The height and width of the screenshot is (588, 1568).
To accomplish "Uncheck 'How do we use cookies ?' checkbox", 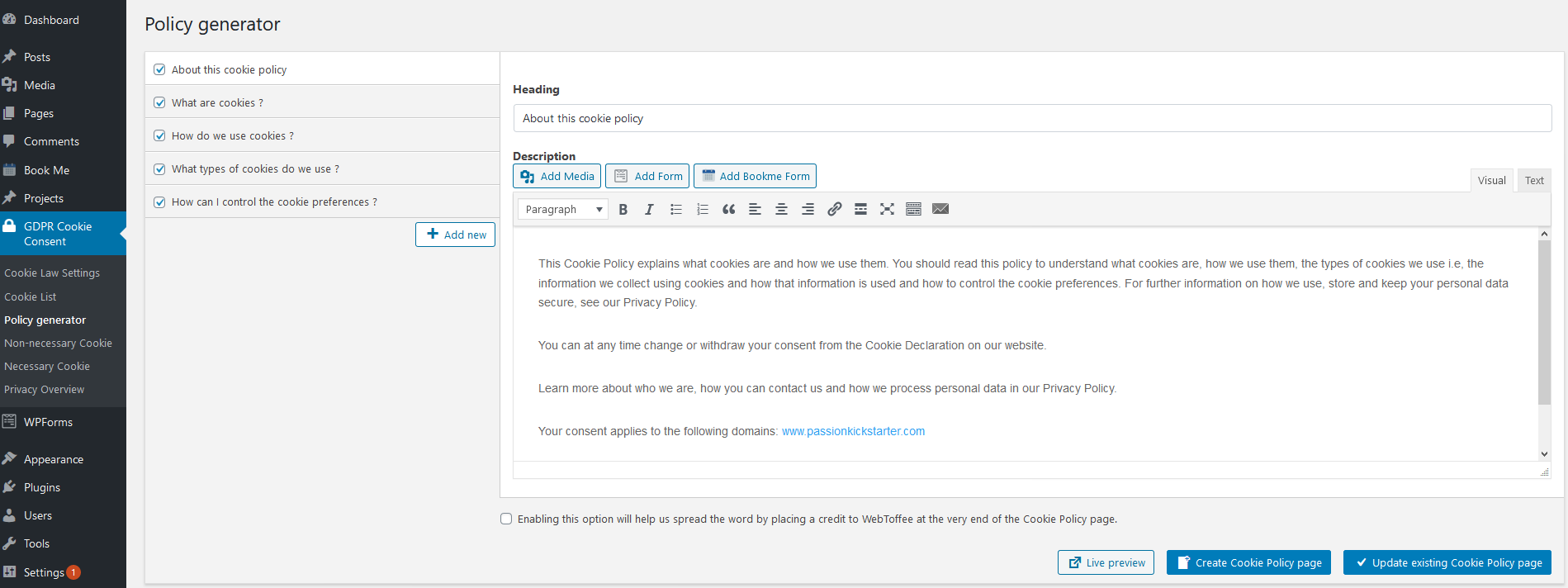I will tap(159, 135).
